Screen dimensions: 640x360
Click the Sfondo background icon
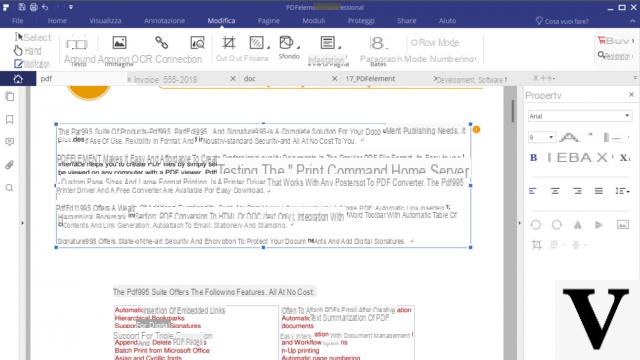pos(287,42)
